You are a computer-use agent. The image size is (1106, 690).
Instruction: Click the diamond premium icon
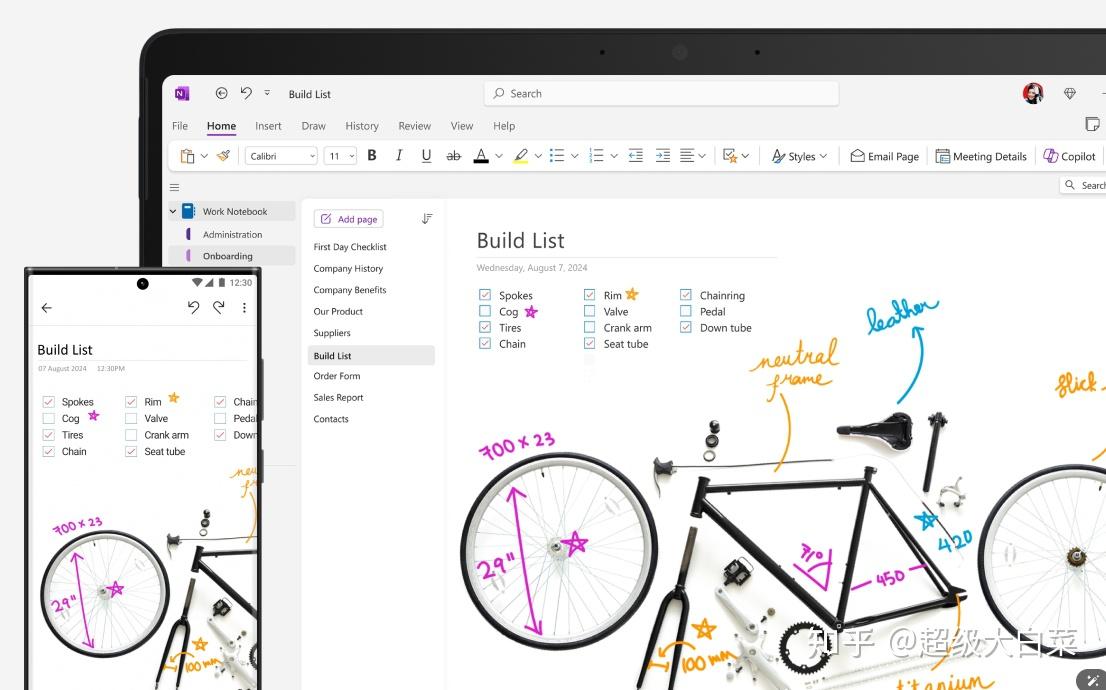[x=1070, y=93]
